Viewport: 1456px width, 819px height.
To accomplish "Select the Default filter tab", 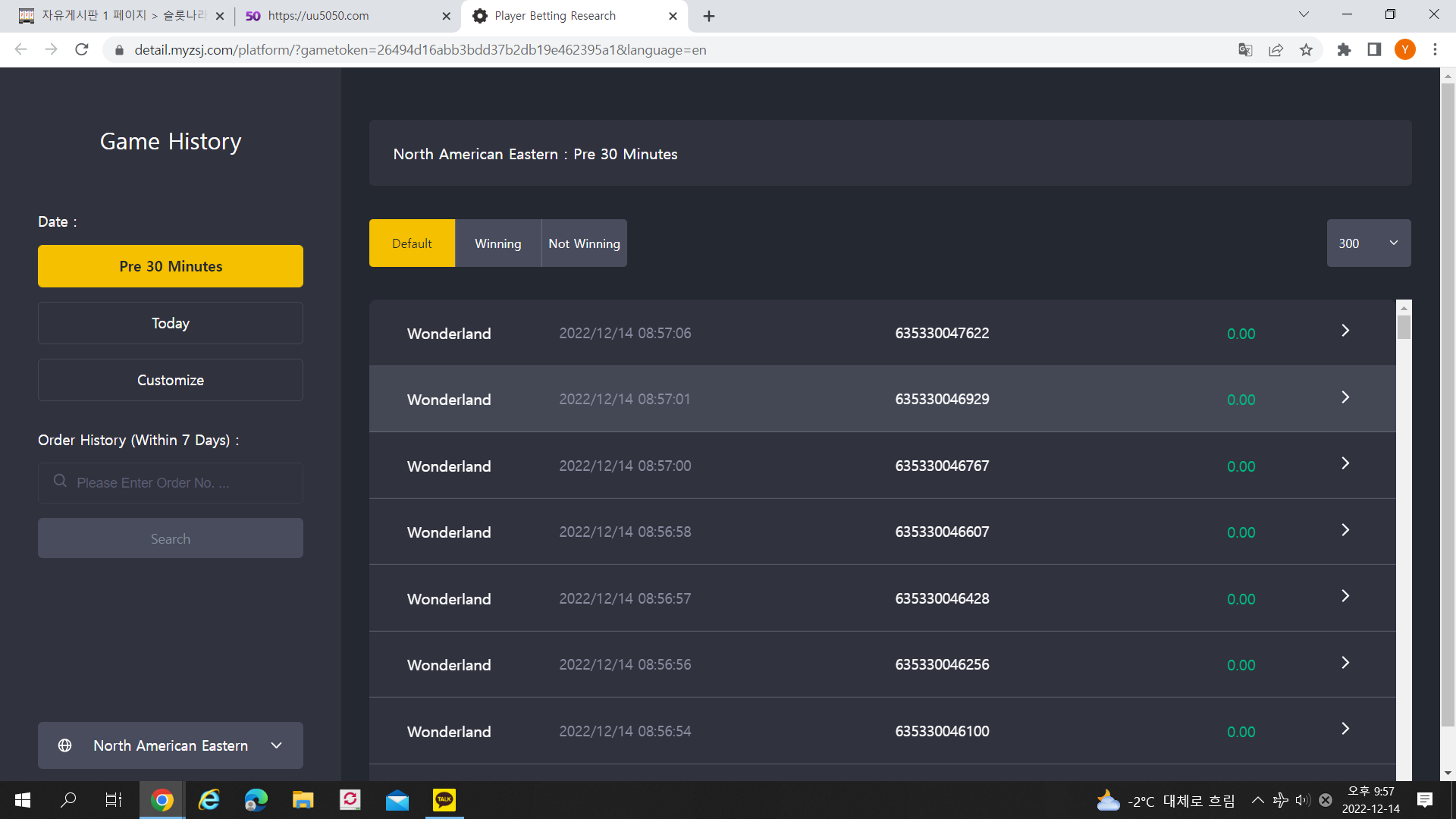I will click(x=412, y=243).
